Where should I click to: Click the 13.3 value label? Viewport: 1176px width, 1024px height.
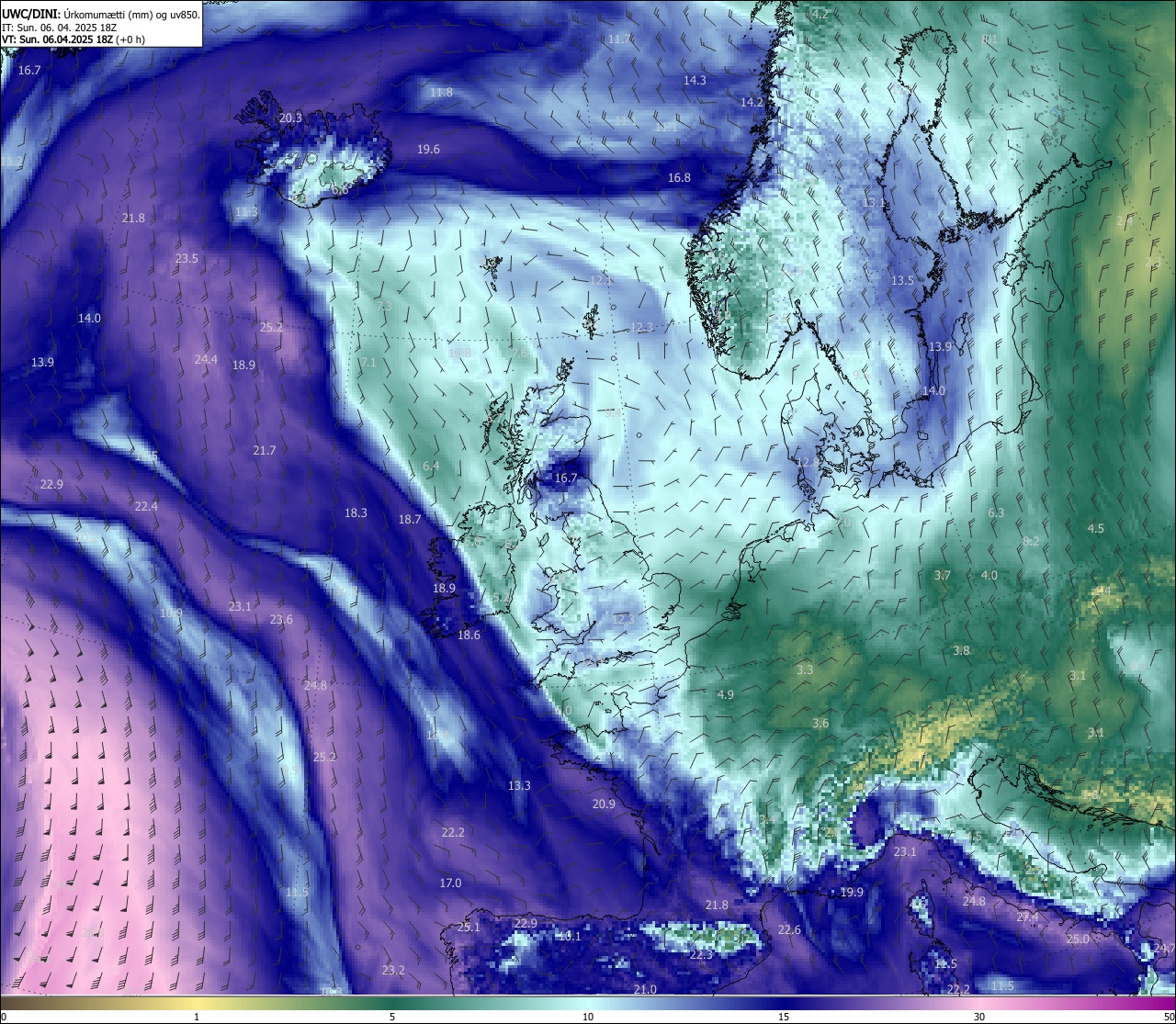point(519,785)
